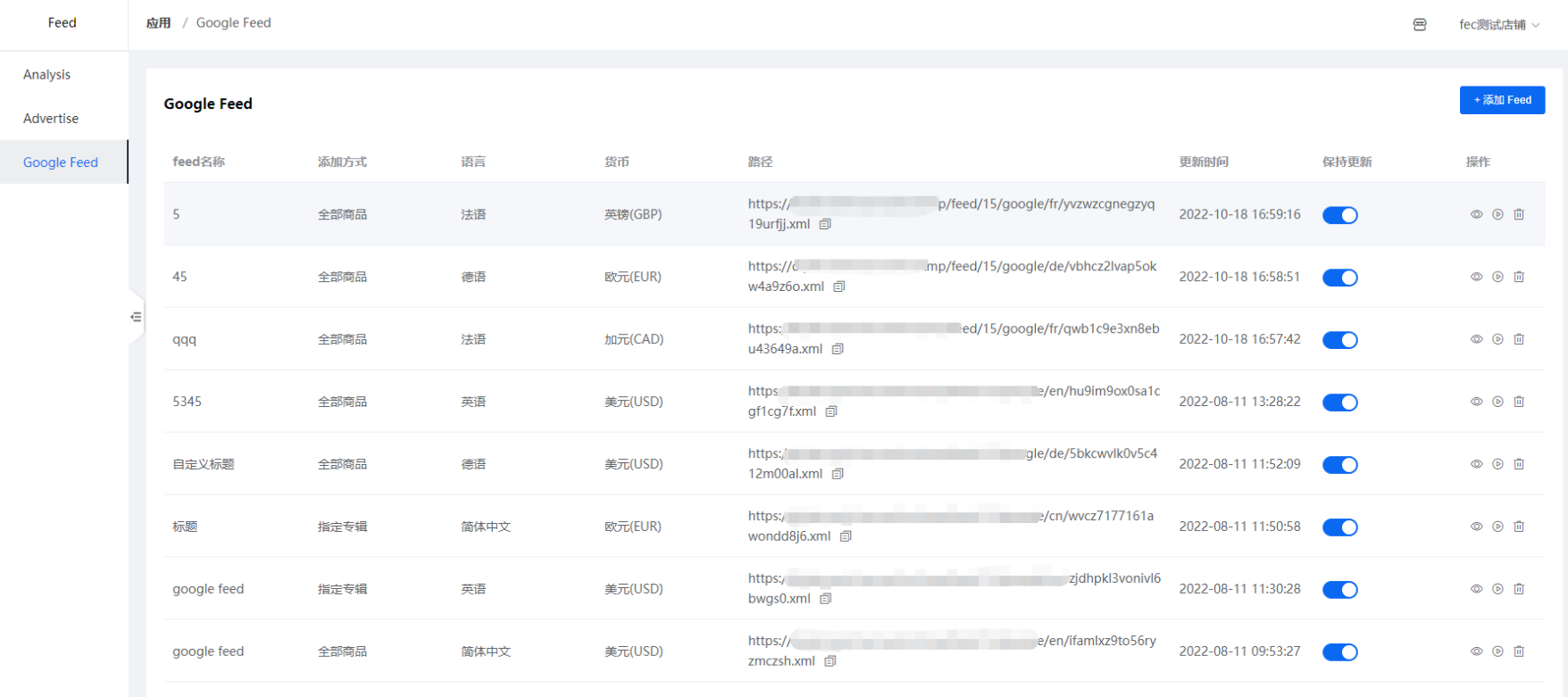
Task: Open the store icon in top header
Action: coord(1420,24)
